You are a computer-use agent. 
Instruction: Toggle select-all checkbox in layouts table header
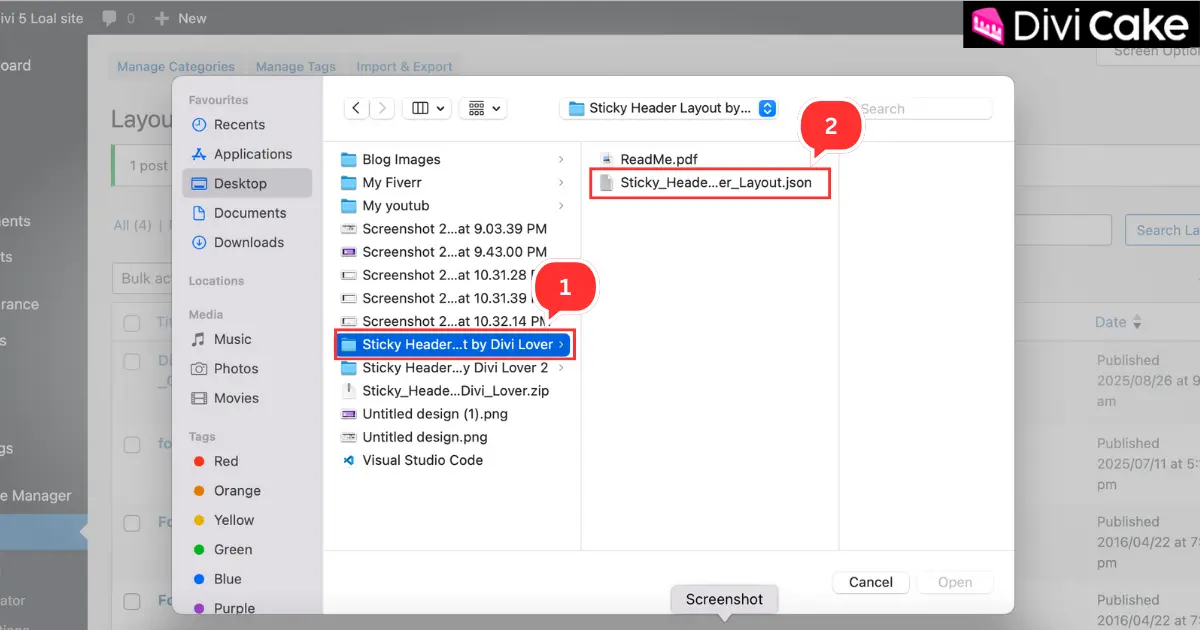pyautogui.click(x=132, y=323)
